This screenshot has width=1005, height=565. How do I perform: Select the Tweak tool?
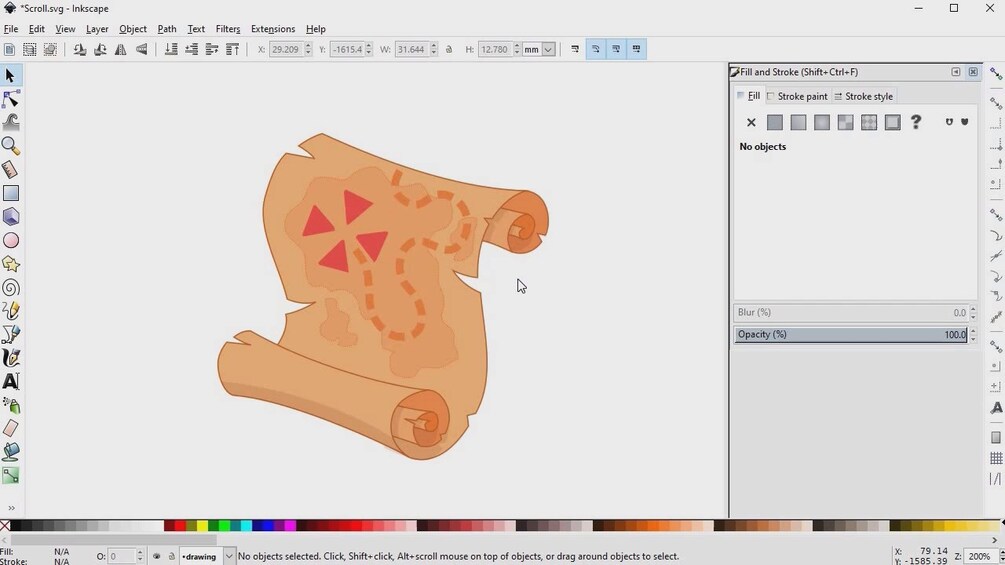point(10,122)
